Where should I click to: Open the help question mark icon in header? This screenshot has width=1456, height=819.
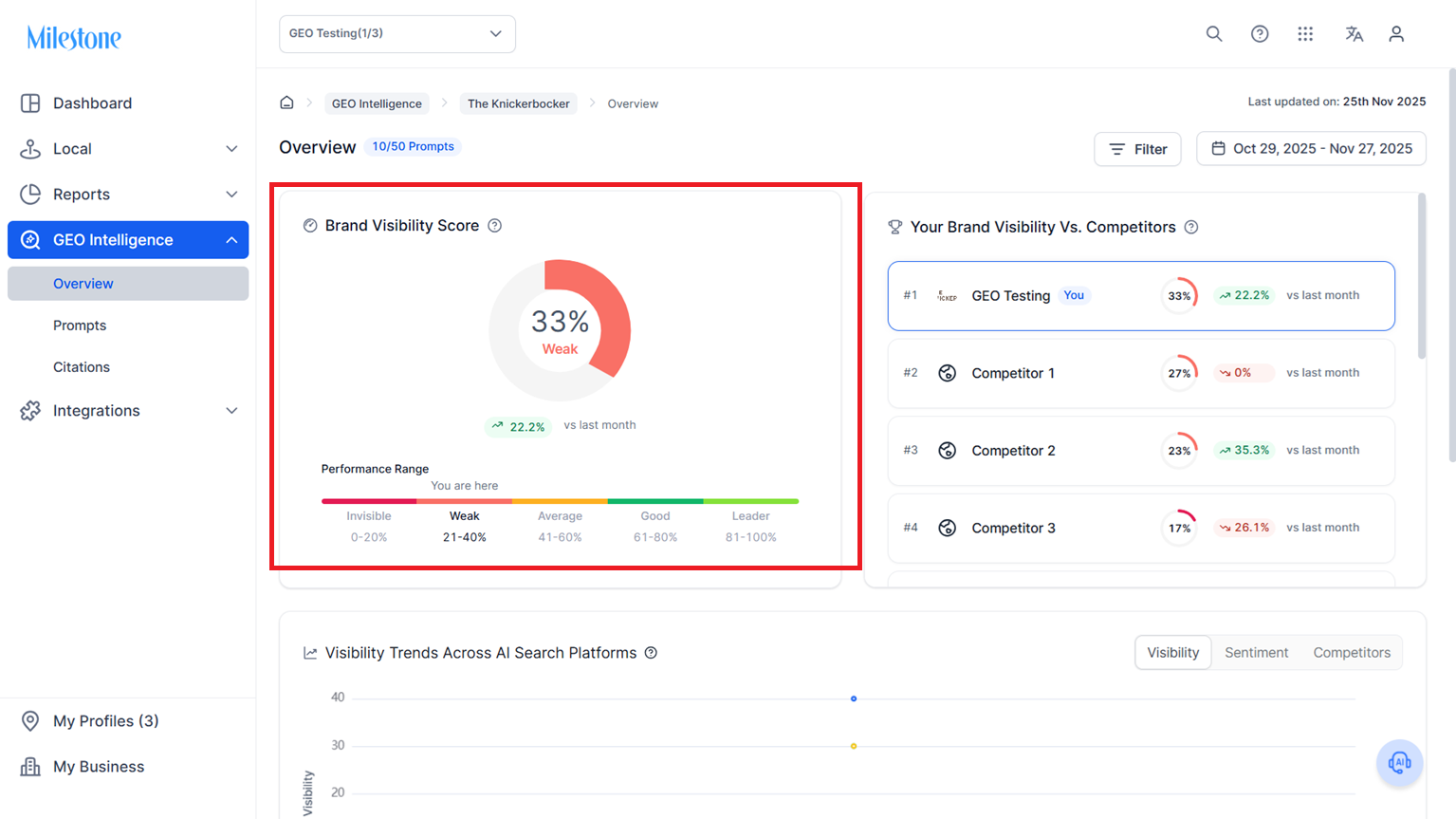(1260, 34)
